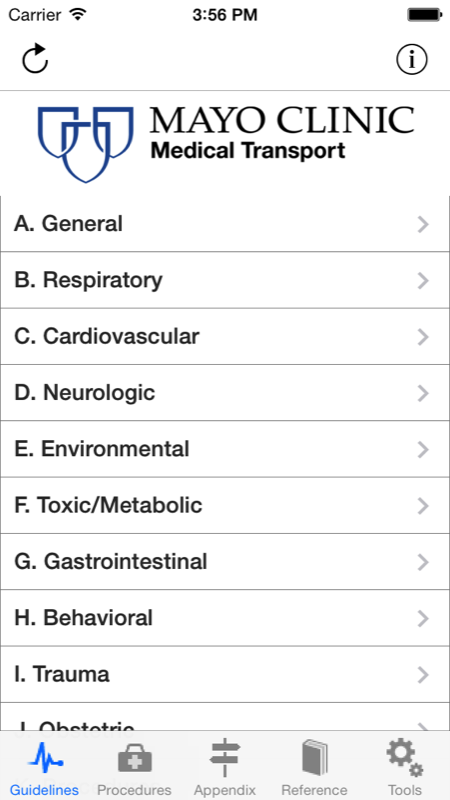
Task: Tap the refresh arrow icon
Action: 35,59
